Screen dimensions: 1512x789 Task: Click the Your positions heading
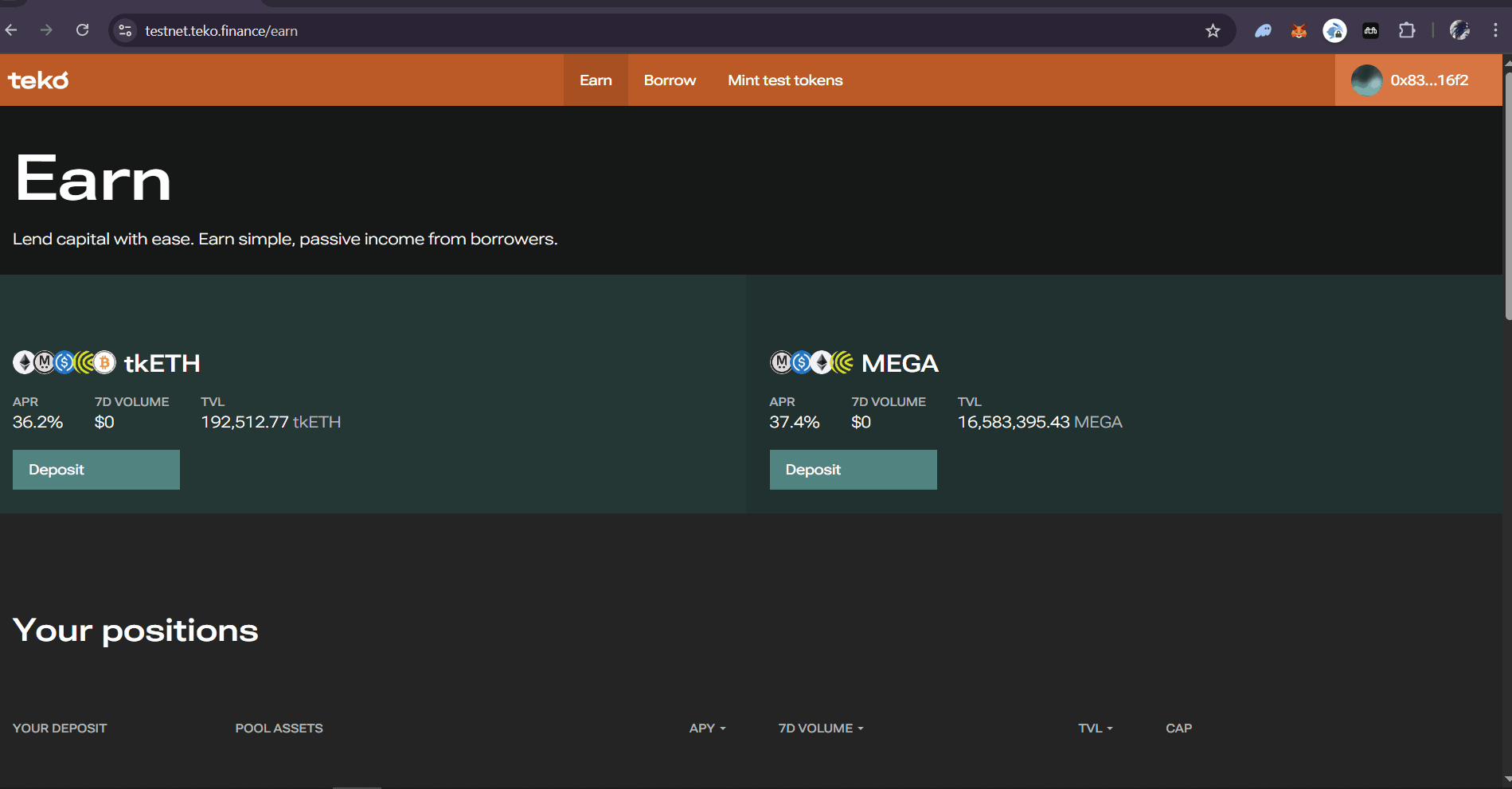point(135,631)
